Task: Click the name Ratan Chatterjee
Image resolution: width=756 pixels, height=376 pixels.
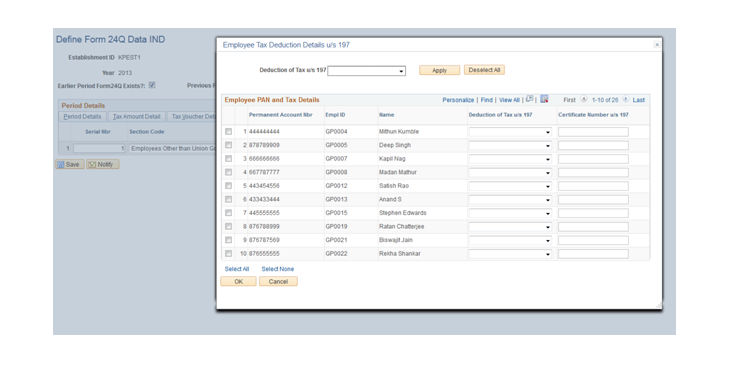Action: (x=402, y=226)
